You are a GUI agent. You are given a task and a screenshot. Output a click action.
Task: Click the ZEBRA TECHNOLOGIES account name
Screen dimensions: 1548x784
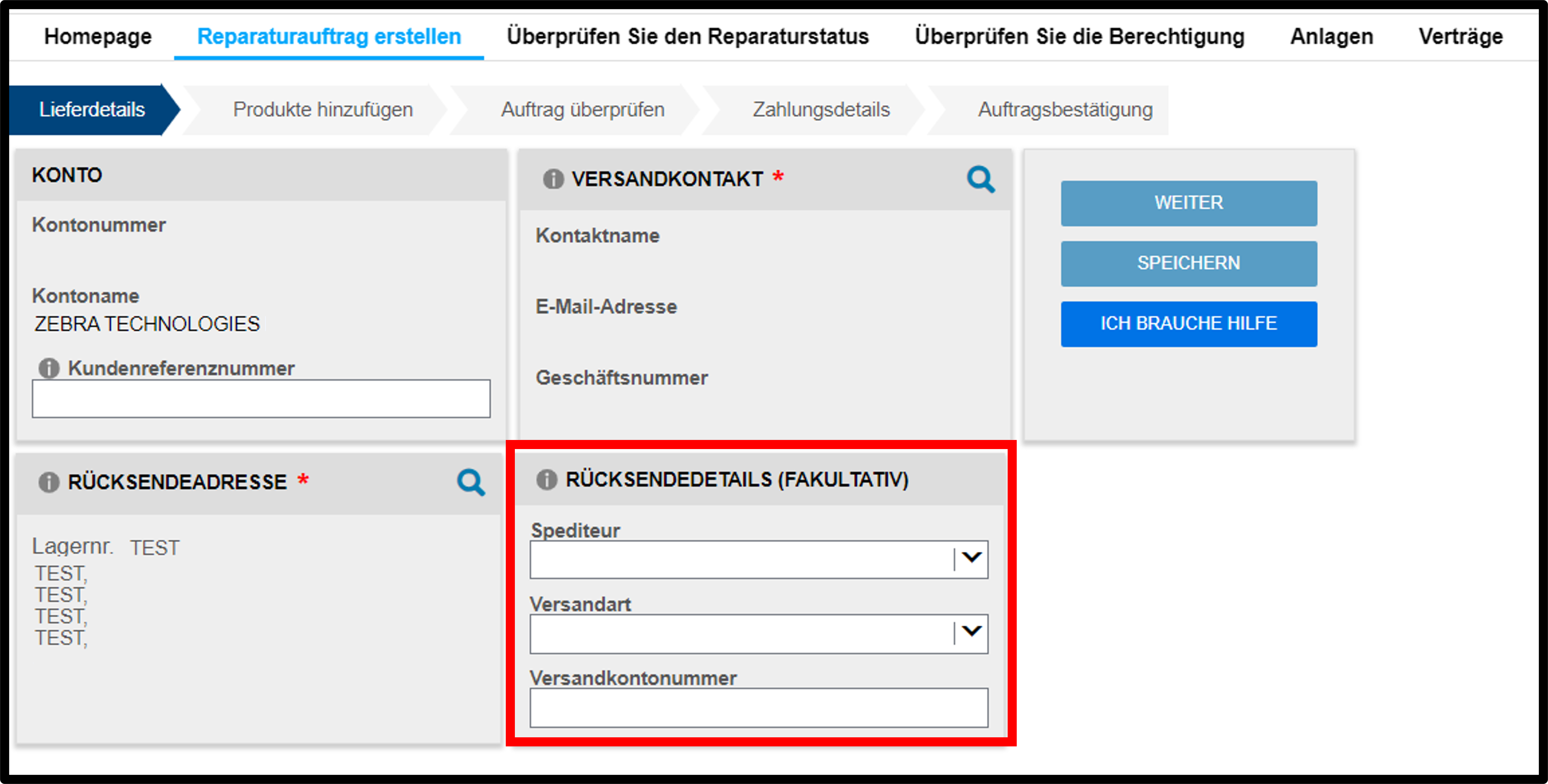(x=147, y=324)
